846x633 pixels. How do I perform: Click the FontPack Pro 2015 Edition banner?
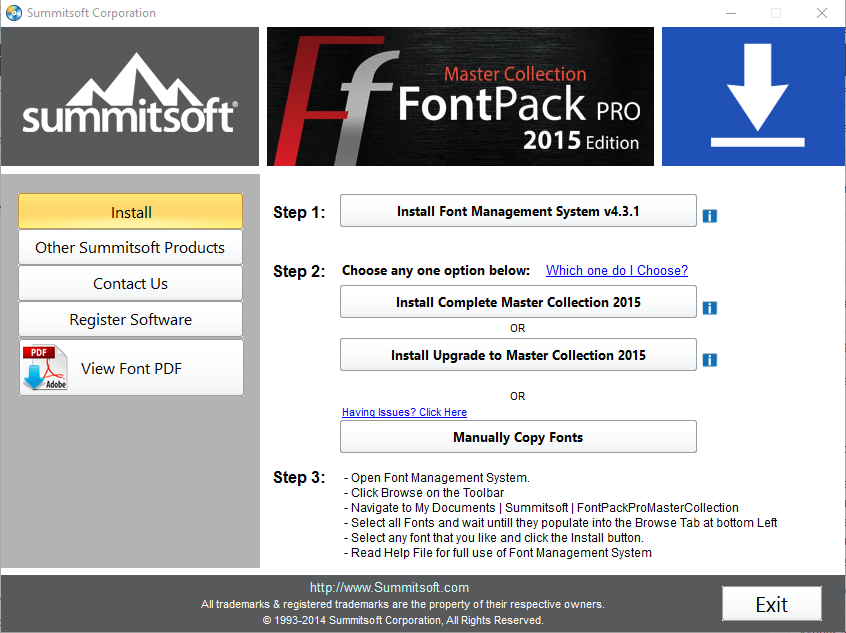click(x=460, y=97)
